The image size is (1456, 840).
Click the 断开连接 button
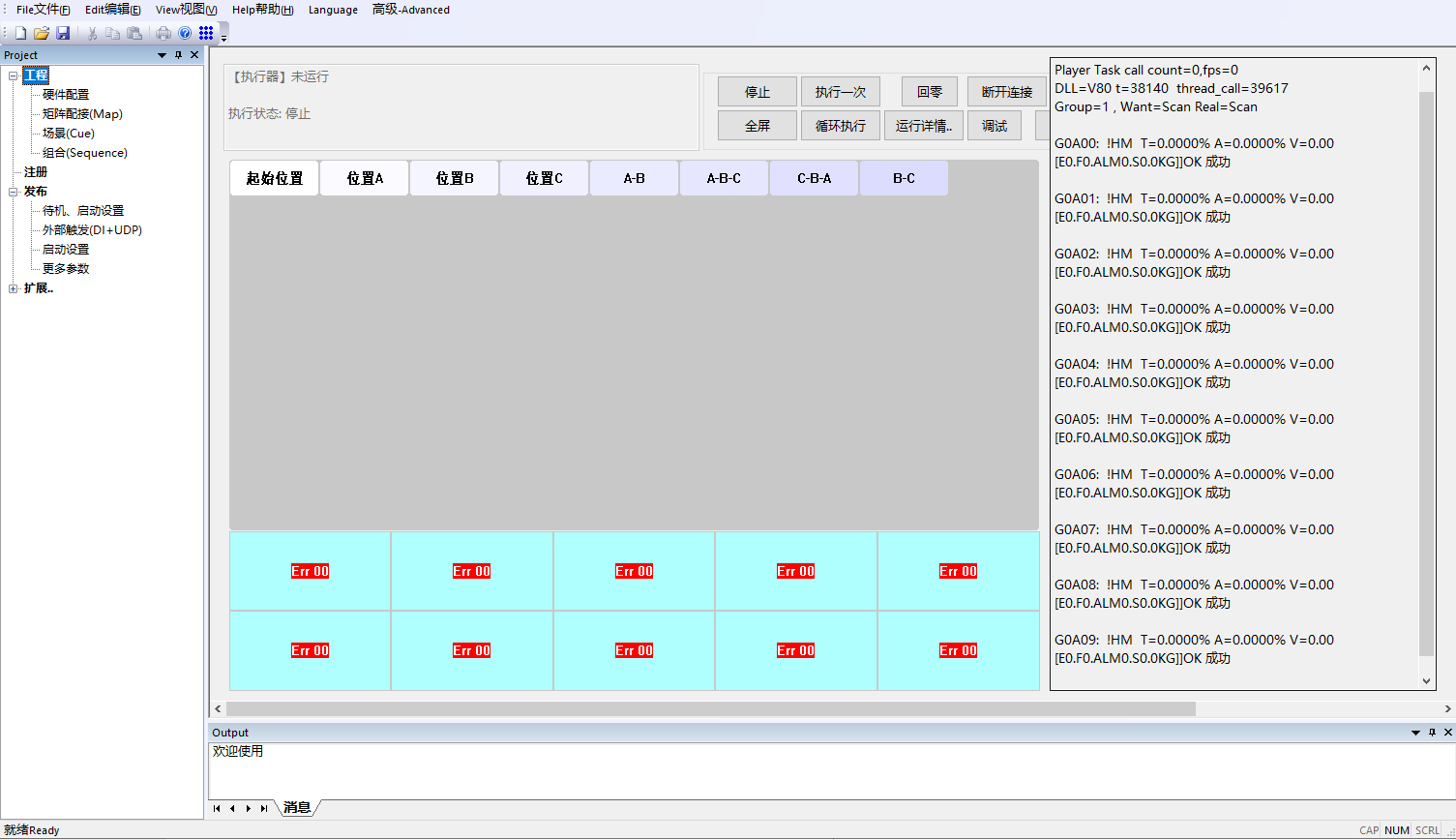click(1007, 92)
